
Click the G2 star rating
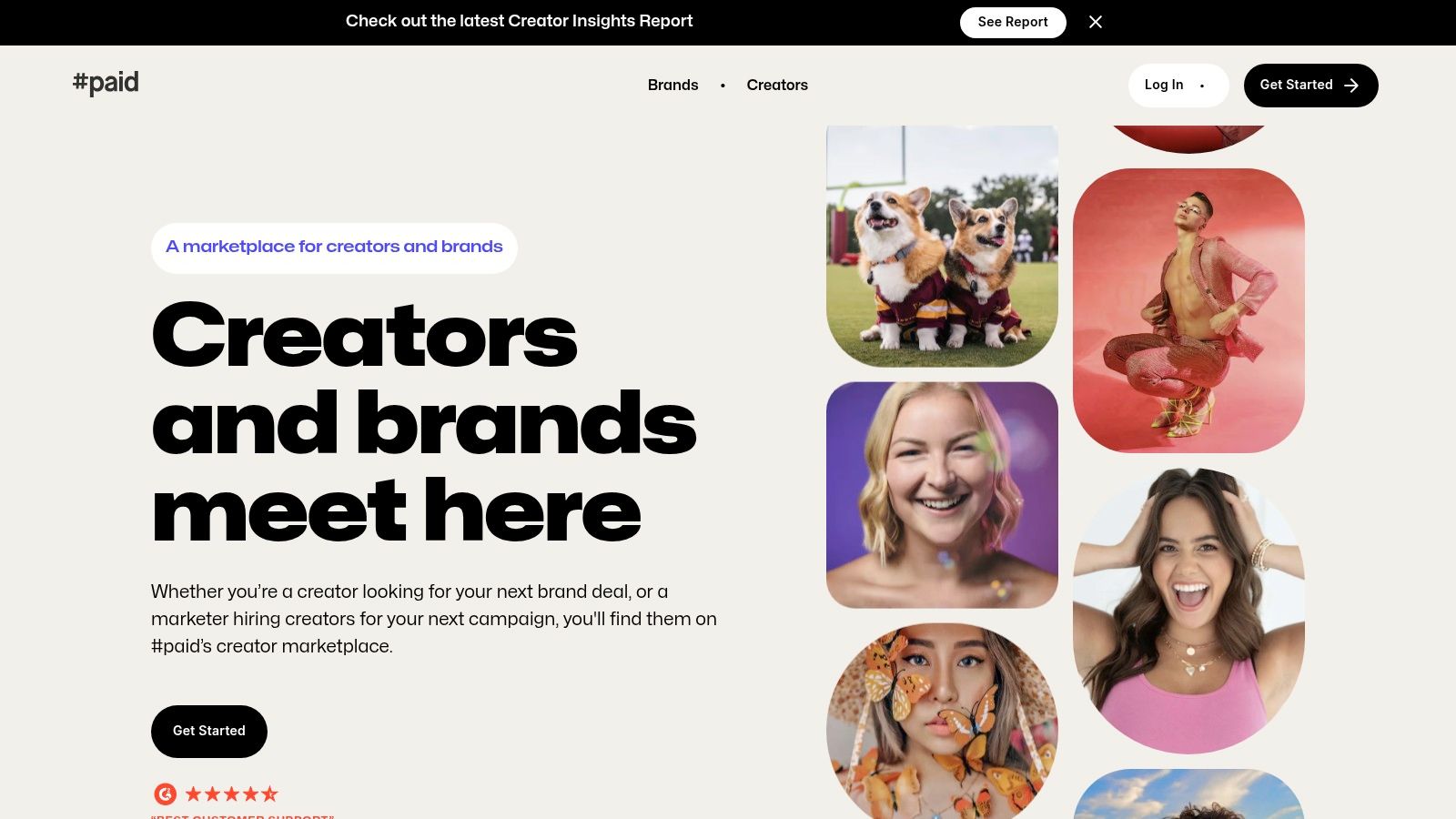click(x=232, y=794)
